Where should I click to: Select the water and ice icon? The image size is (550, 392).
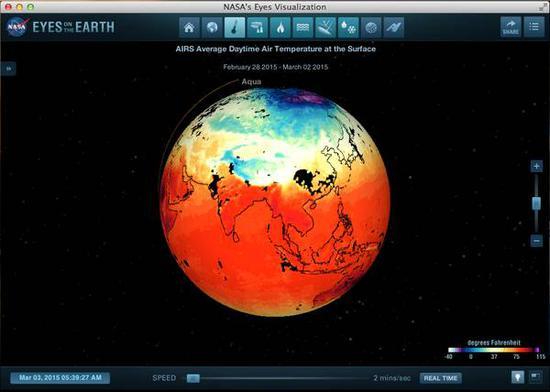[348, 27]
